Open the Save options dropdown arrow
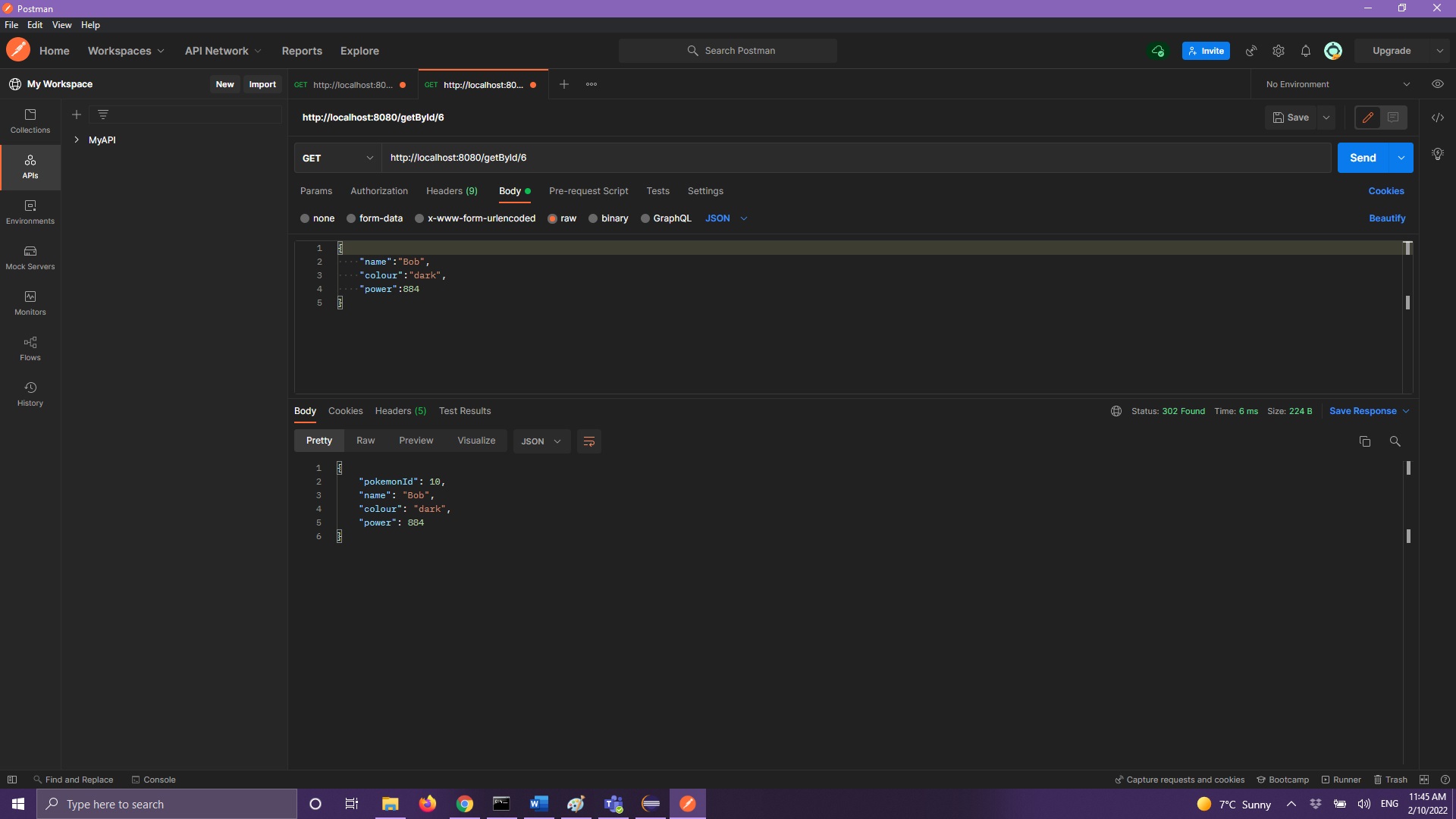The image size is (1456, 819). (1326, 118)
